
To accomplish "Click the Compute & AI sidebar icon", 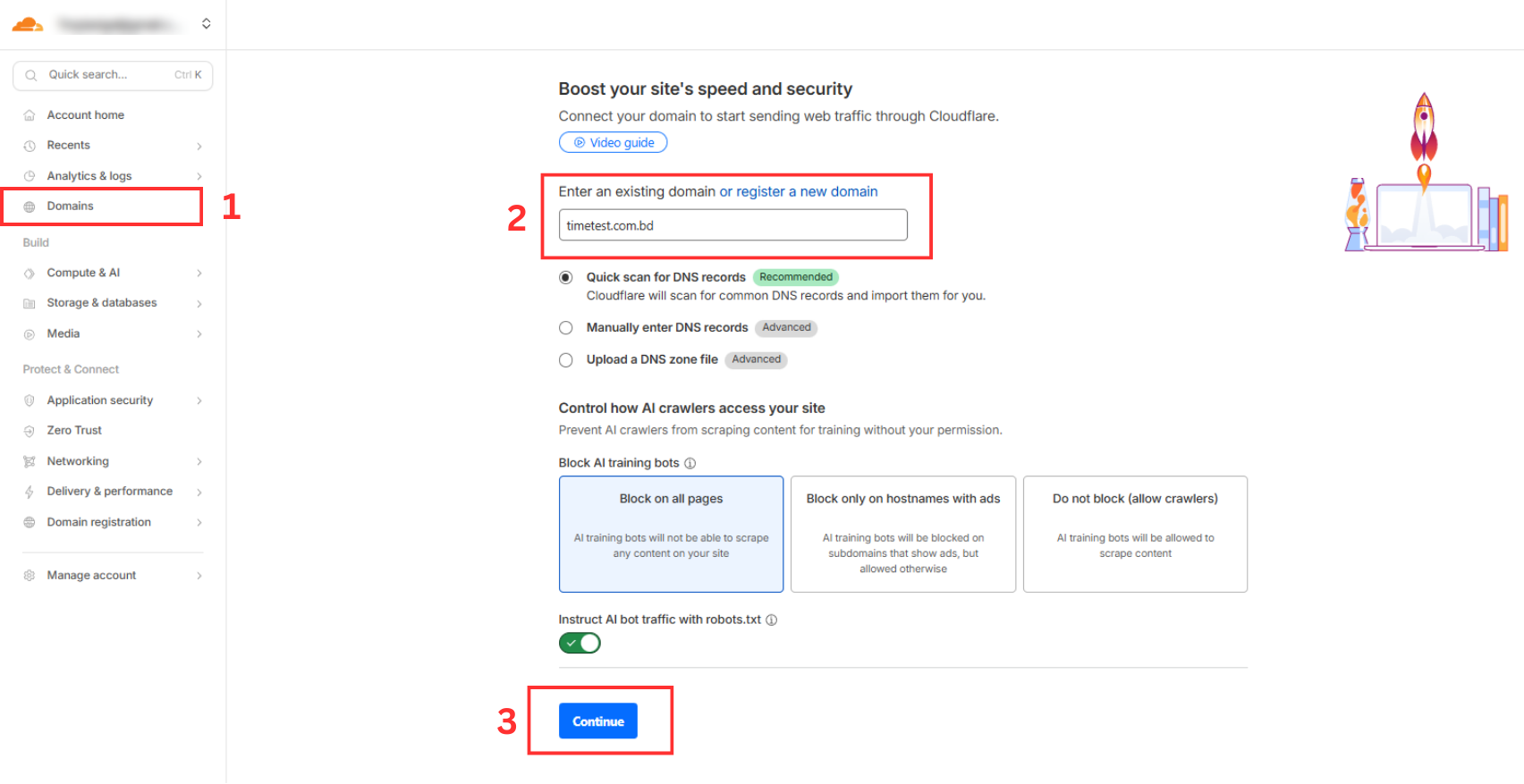I will pyautogui.click(x=30, y=273).
